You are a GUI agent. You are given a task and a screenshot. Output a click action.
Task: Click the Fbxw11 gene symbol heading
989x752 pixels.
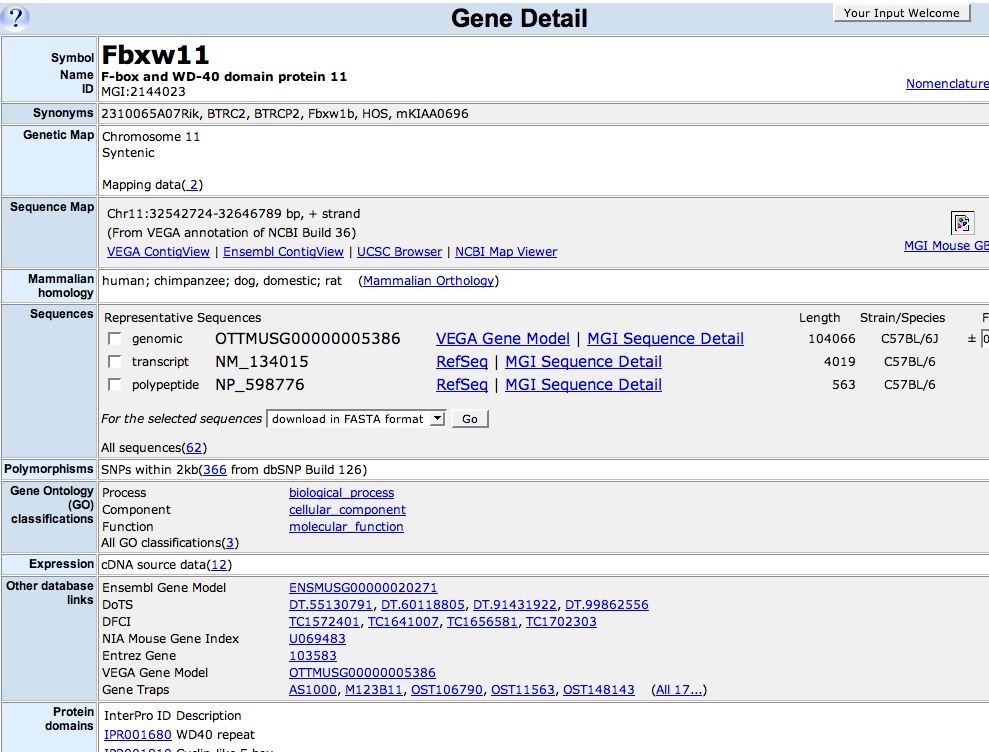coord(155,55)
